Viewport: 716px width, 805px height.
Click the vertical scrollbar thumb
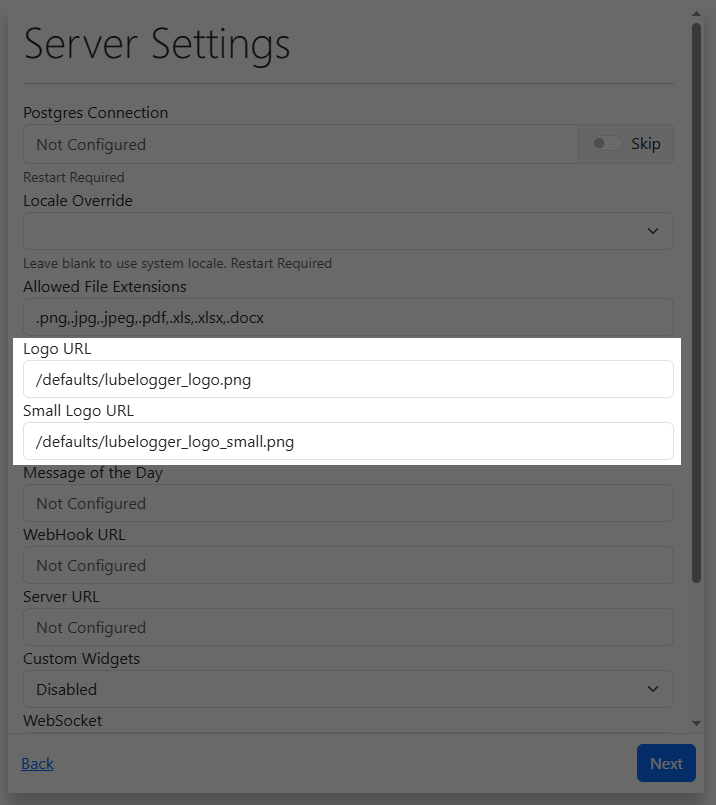(x=696, y=300)
